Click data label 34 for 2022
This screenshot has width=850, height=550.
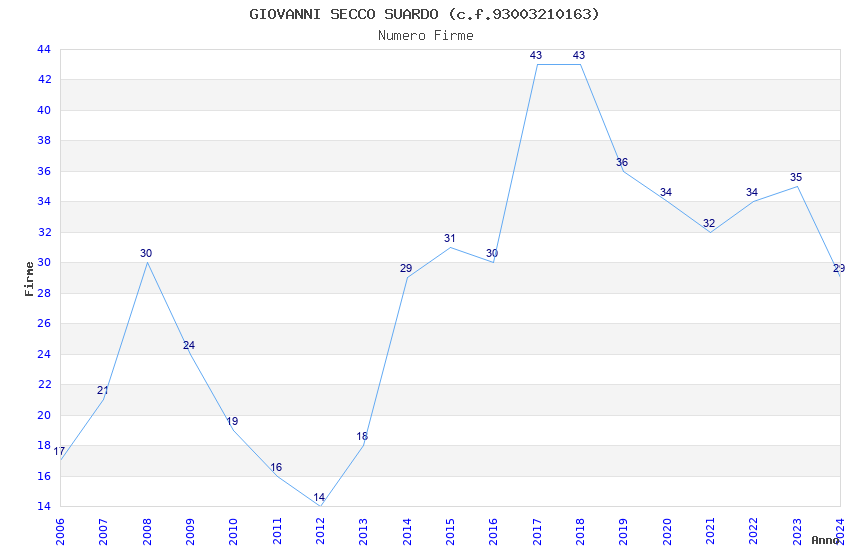[751, 192]
